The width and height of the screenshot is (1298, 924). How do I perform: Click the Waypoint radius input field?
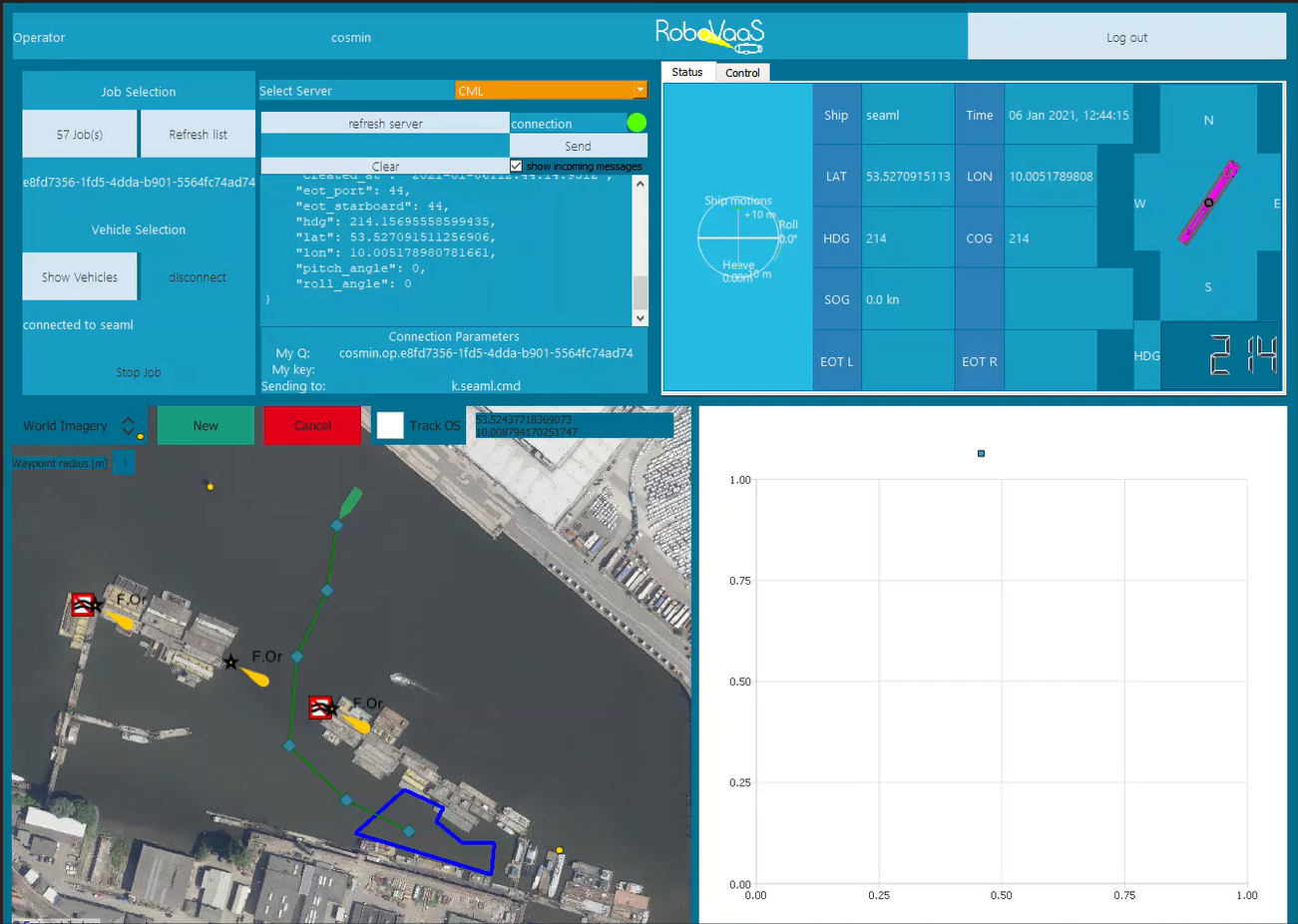(124, 463)
